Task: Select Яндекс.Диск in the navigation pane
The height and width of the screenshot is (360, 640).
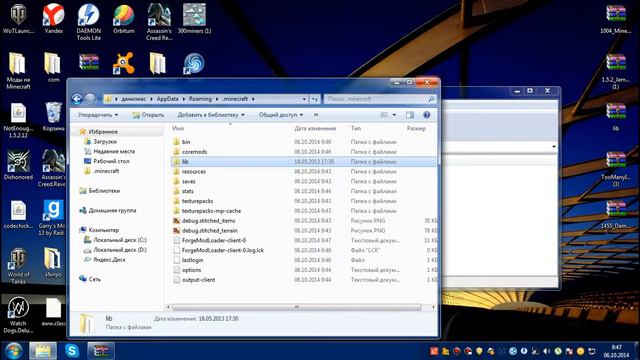Action: click(x=109, y=260)
